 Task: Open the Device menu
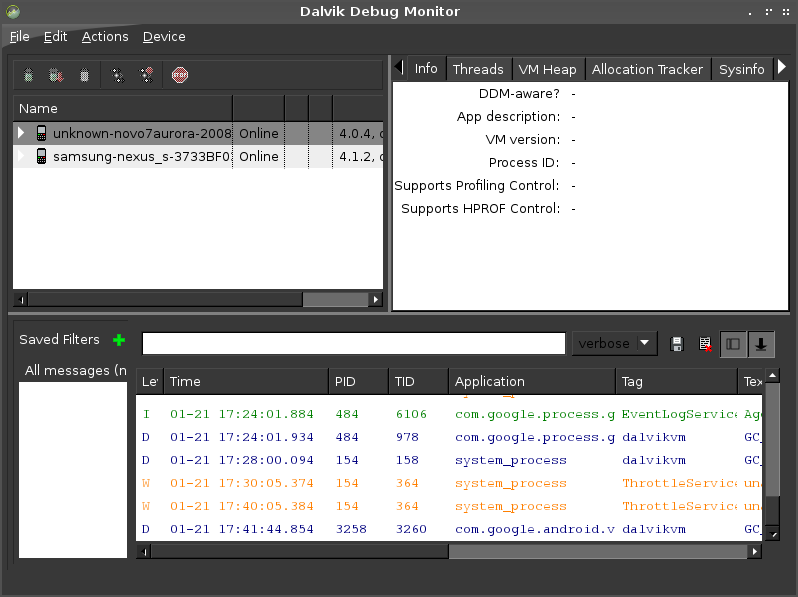click(164, 37)
